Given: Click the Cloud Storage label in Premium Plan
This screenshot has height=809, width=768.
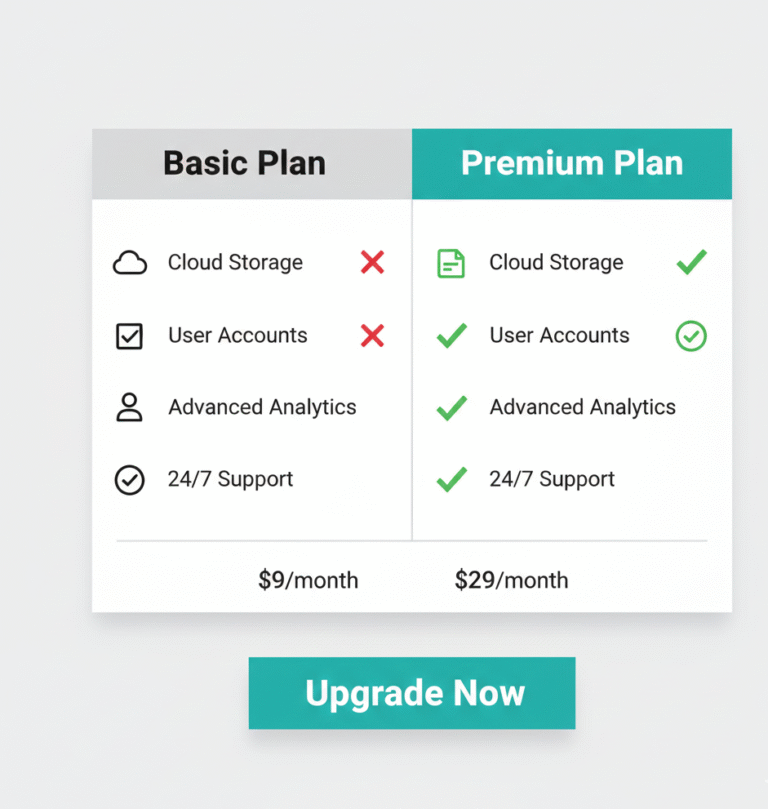Looking at the screenshot, I should point(556,263).
